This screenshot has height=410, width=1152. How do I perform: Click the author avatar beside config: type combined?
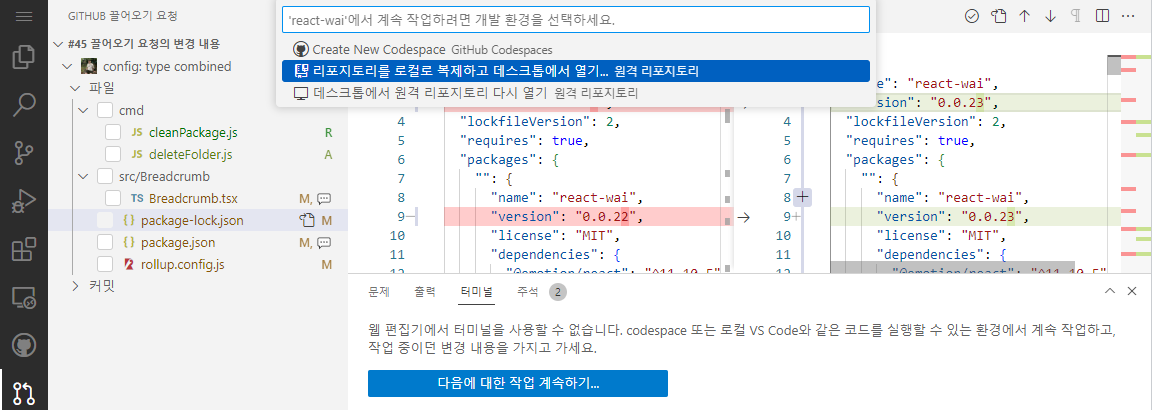[88, 66]
